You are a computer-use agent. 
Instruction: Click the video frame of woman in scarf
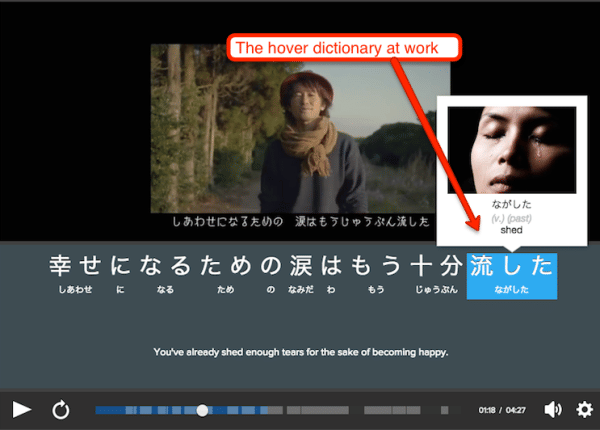300,129
